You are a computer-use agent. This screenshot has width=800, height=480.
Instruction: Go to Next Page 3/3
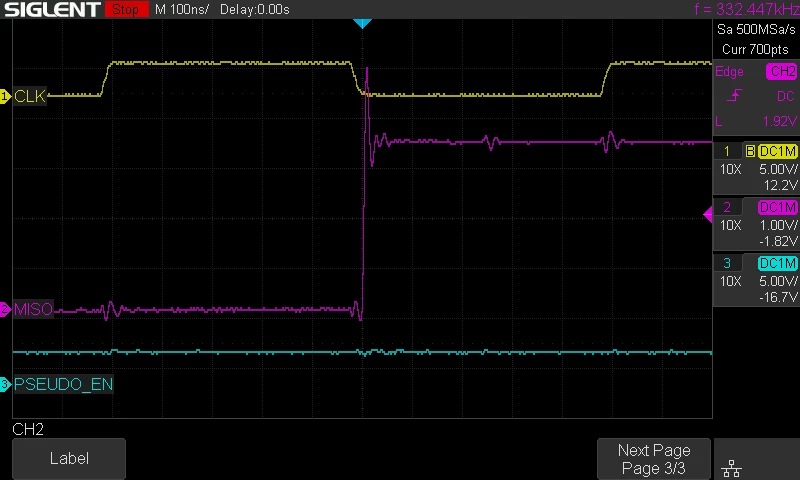[x=654, y=459]
